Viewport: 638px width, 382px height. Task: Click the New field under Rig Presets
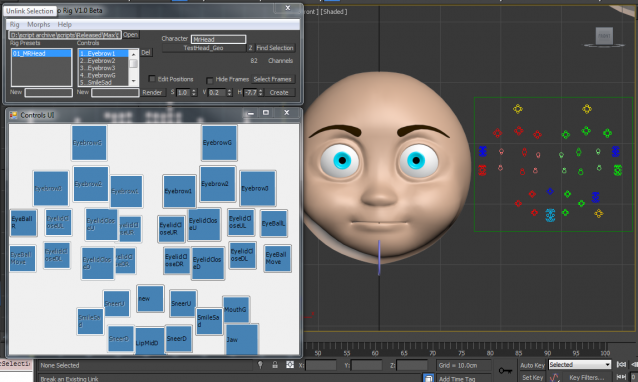click(48, 92)
